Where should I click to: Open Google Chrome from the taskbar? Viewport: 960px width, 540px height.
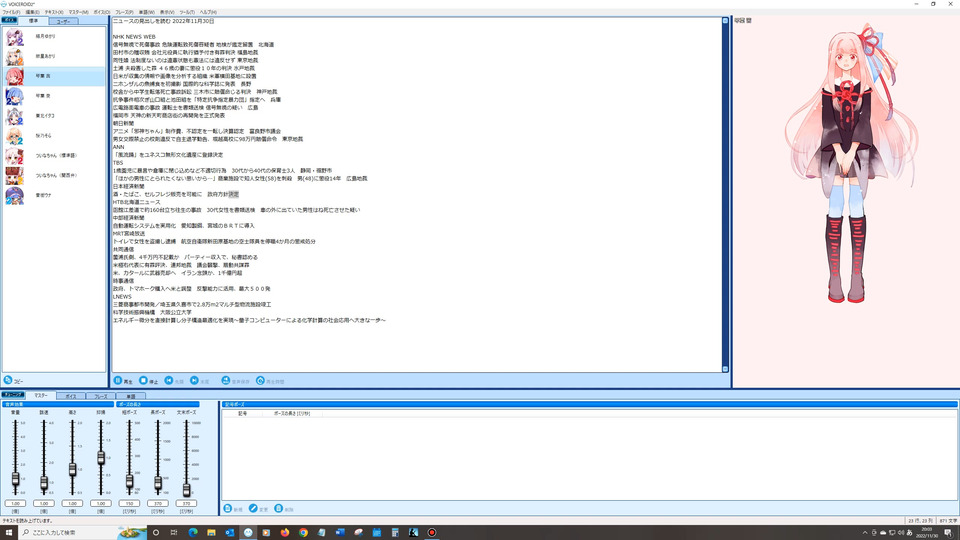pyautogui.click(x=303, y=532)
